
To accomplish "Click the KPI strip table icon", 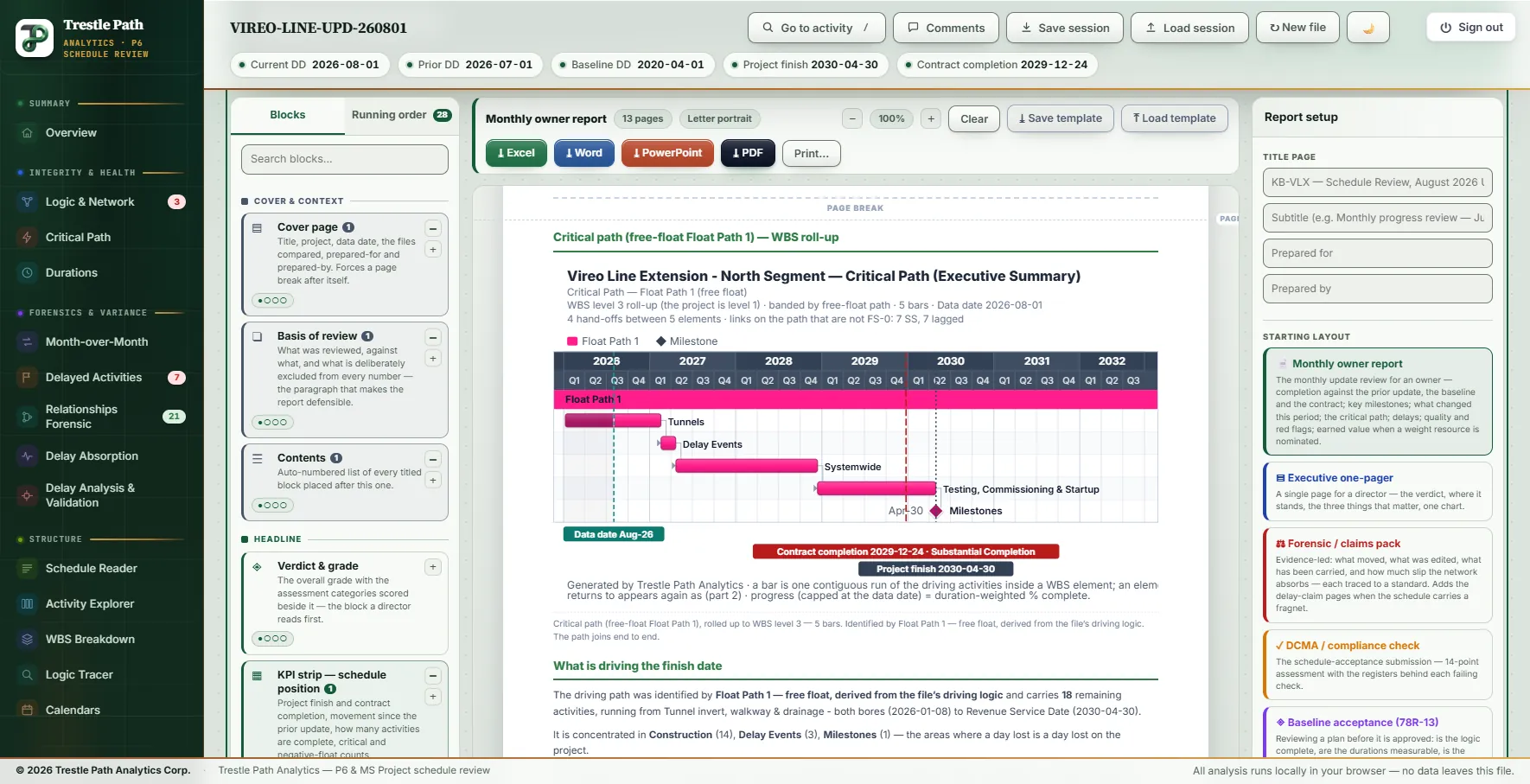I will 257,676.
